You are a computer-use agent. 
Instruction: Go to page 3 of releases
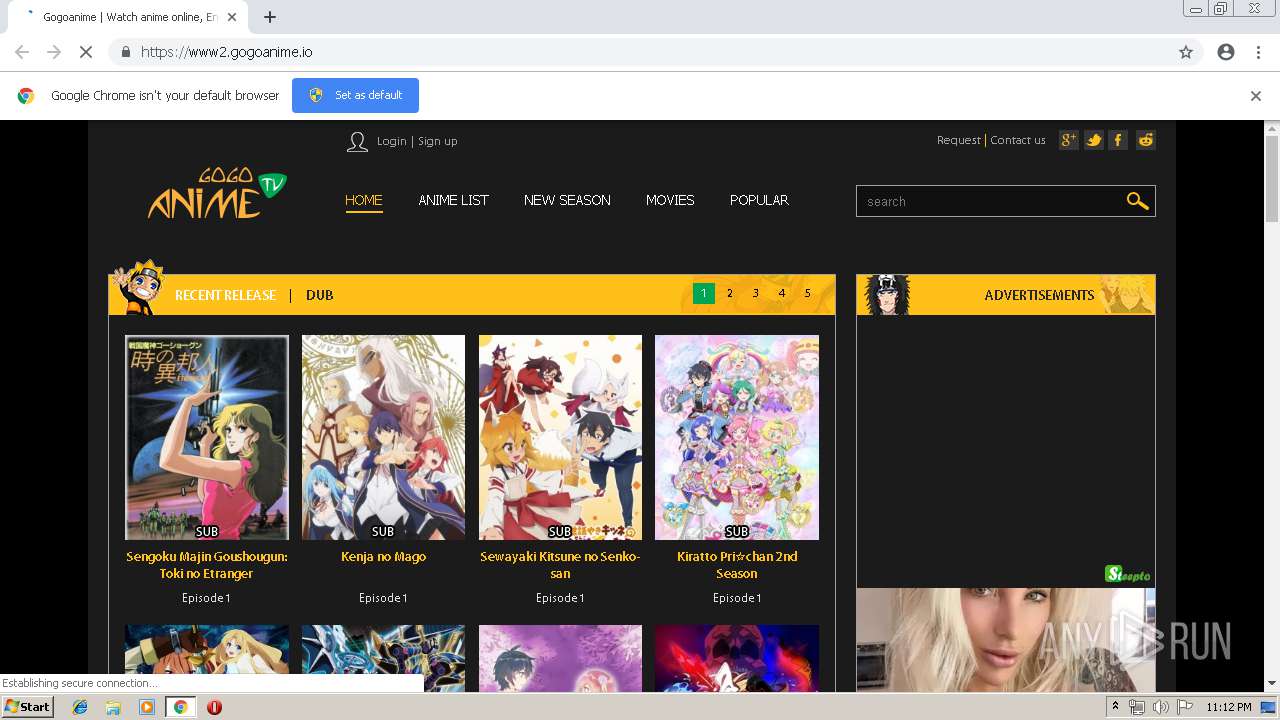click(x=756, y=293)
